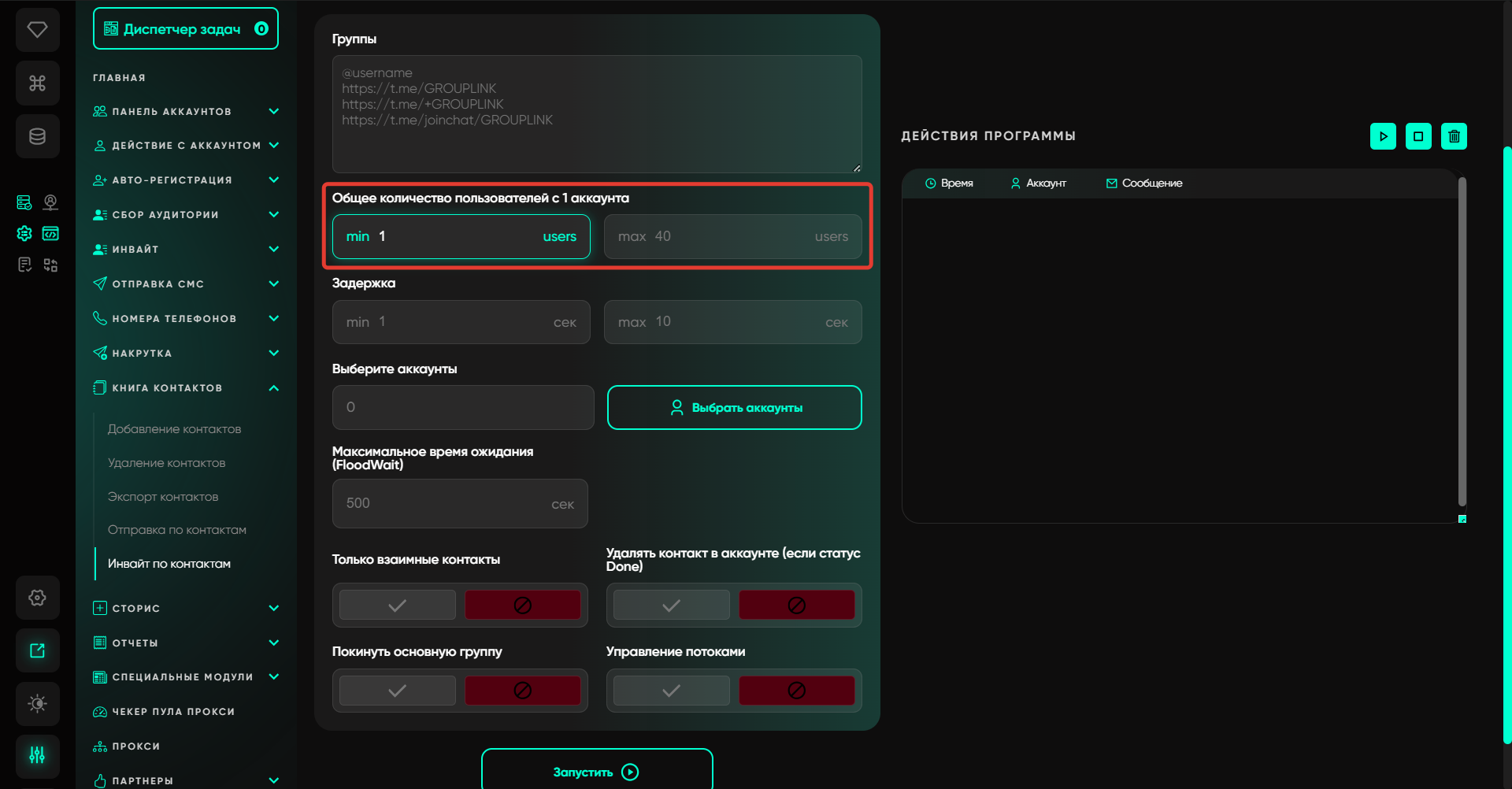Open "Экспорт контактов" submenu item
The width and height of the screenshot is (1512, 789).
(x=163, y=497)
